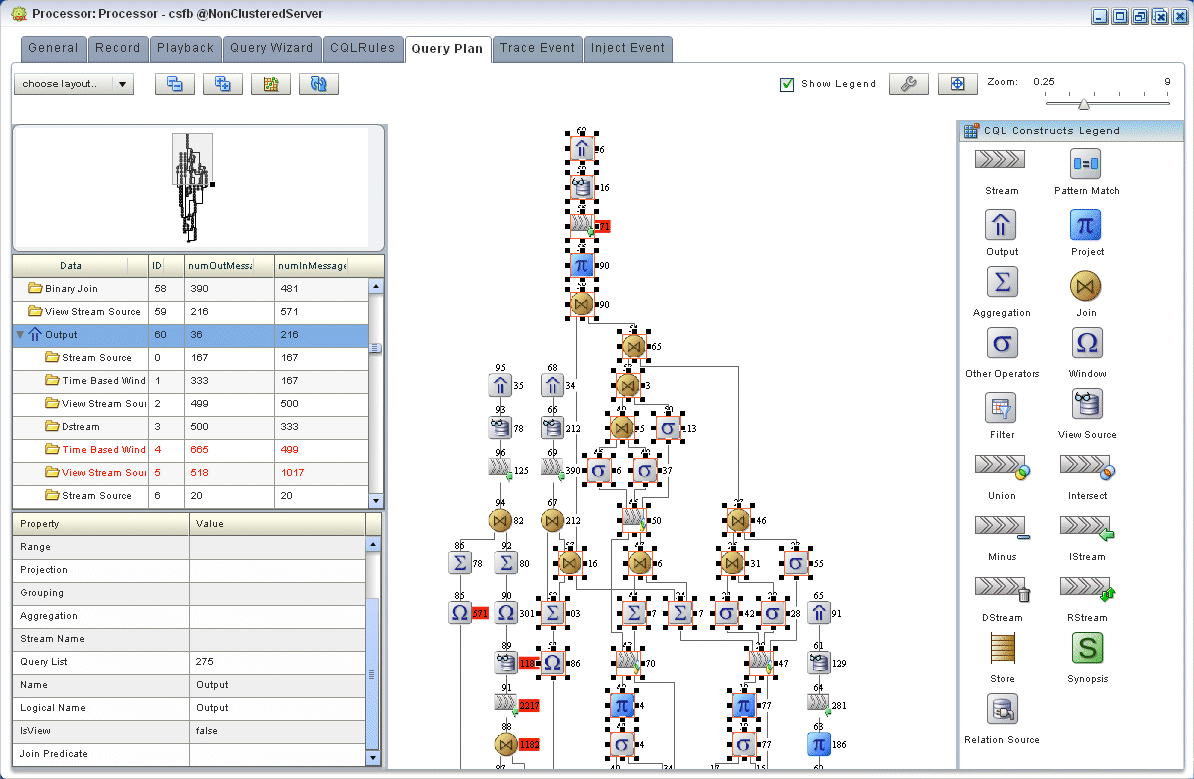This screenshot has height=779, width=1194.
Task: Click the View Source legend icon
Action: (1087, 404)
